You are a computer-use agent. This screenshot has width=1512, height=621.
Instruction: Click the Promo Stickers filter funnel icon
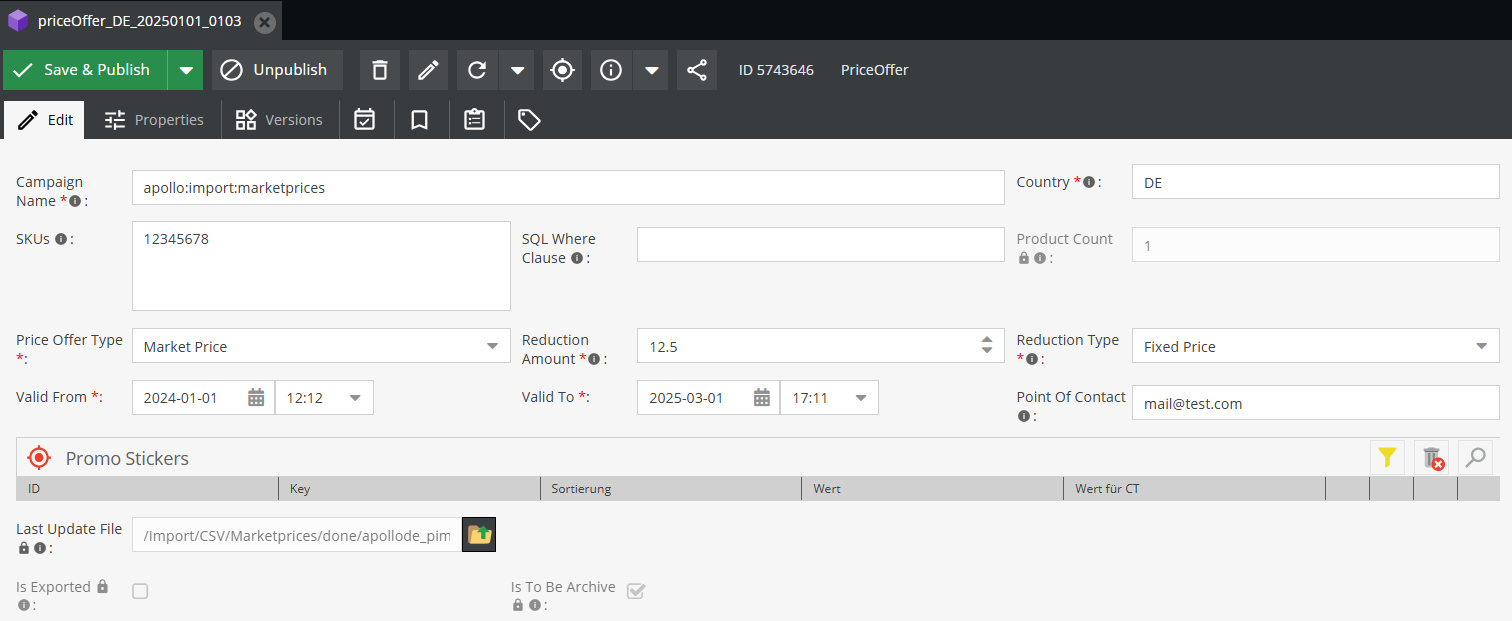[1387, 458]
